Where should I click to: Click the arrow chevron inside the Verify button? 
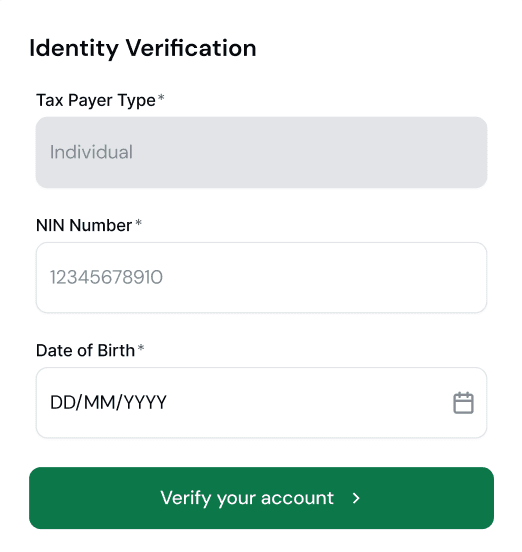coord(356,498)
